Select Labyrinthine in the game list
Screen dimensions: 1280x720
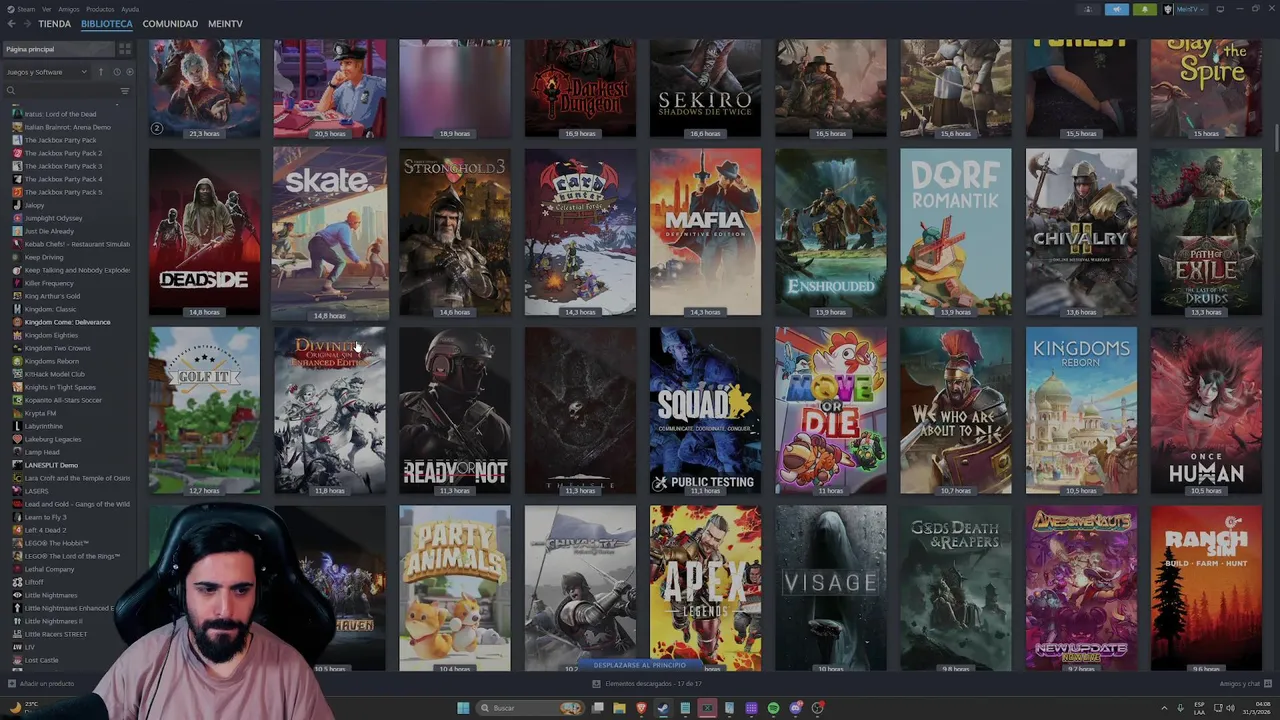pos(43,426)
